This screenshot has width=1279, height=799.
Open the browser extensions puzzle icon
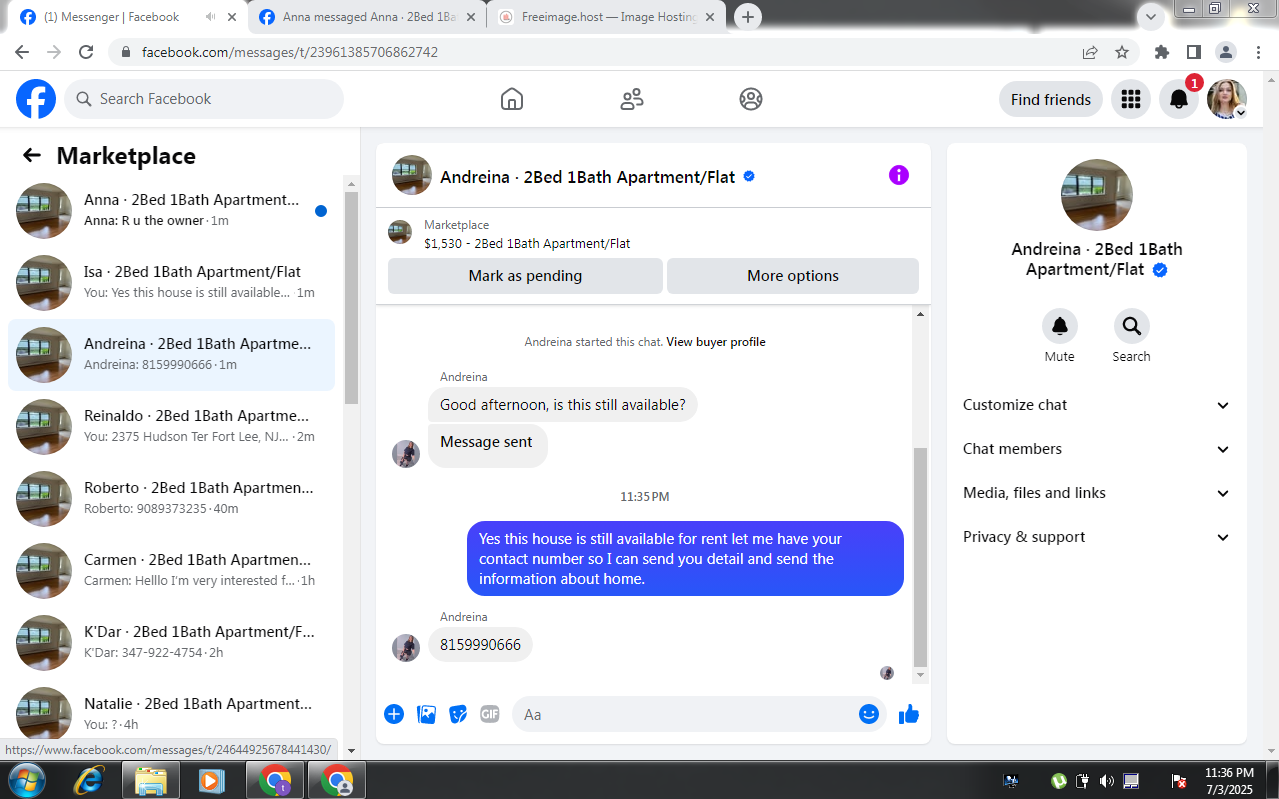pyautogui.click(x=1162, y=52)
